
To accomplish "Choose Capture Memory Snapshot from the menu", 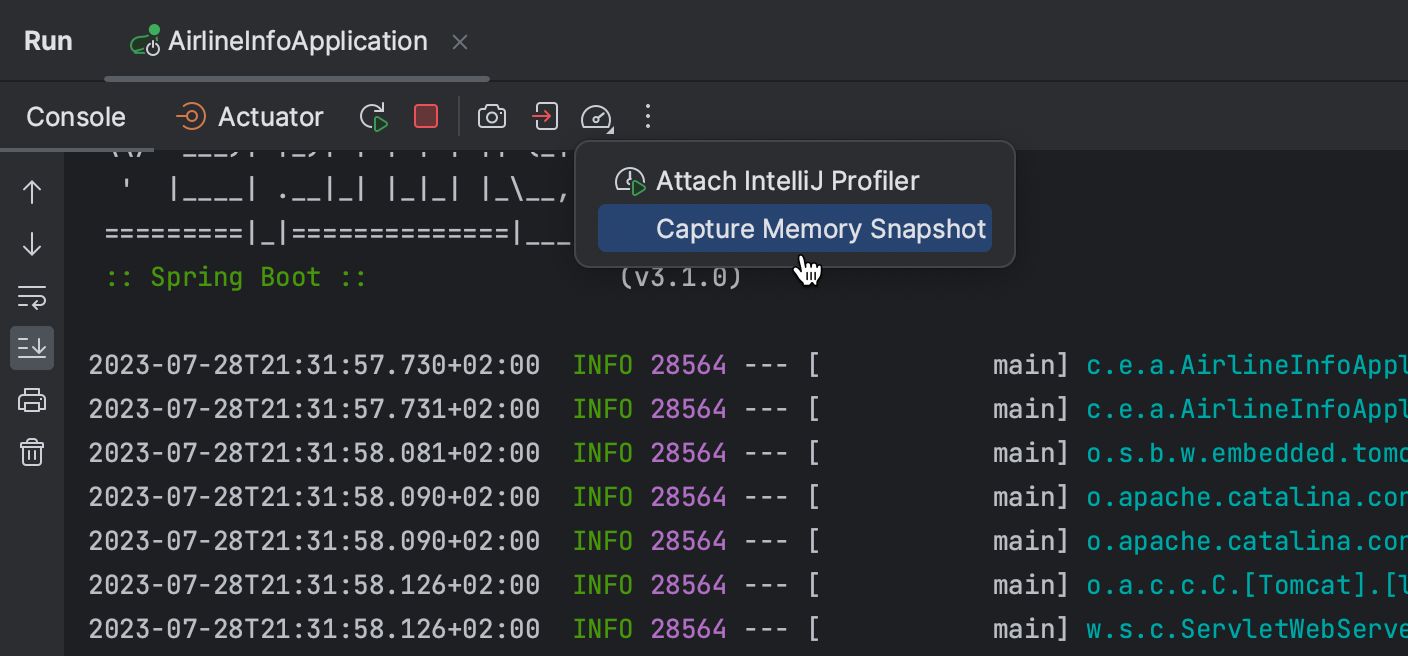I will (x=820, y=228).
